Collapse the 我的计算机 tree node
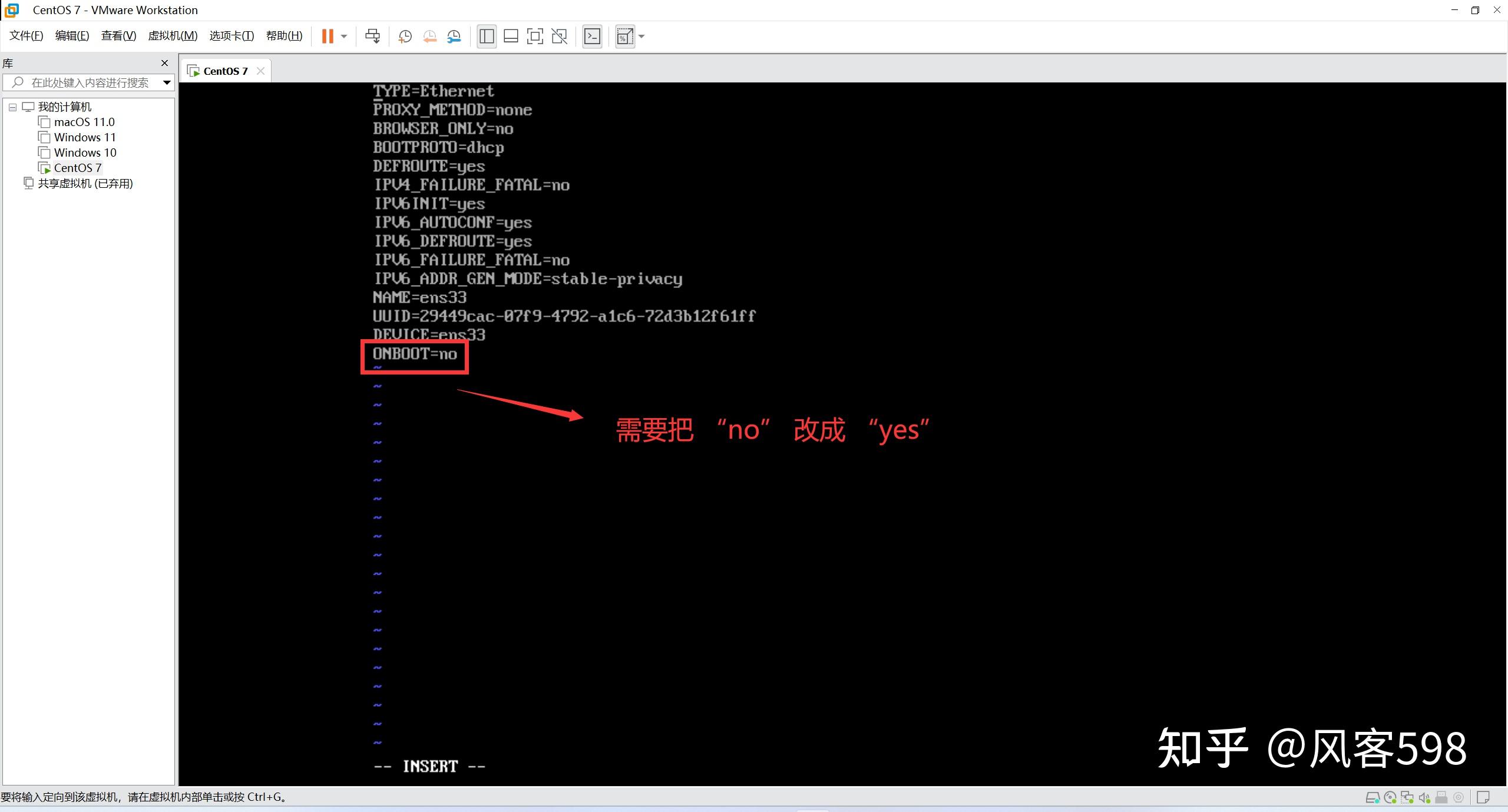 [12, 107]
